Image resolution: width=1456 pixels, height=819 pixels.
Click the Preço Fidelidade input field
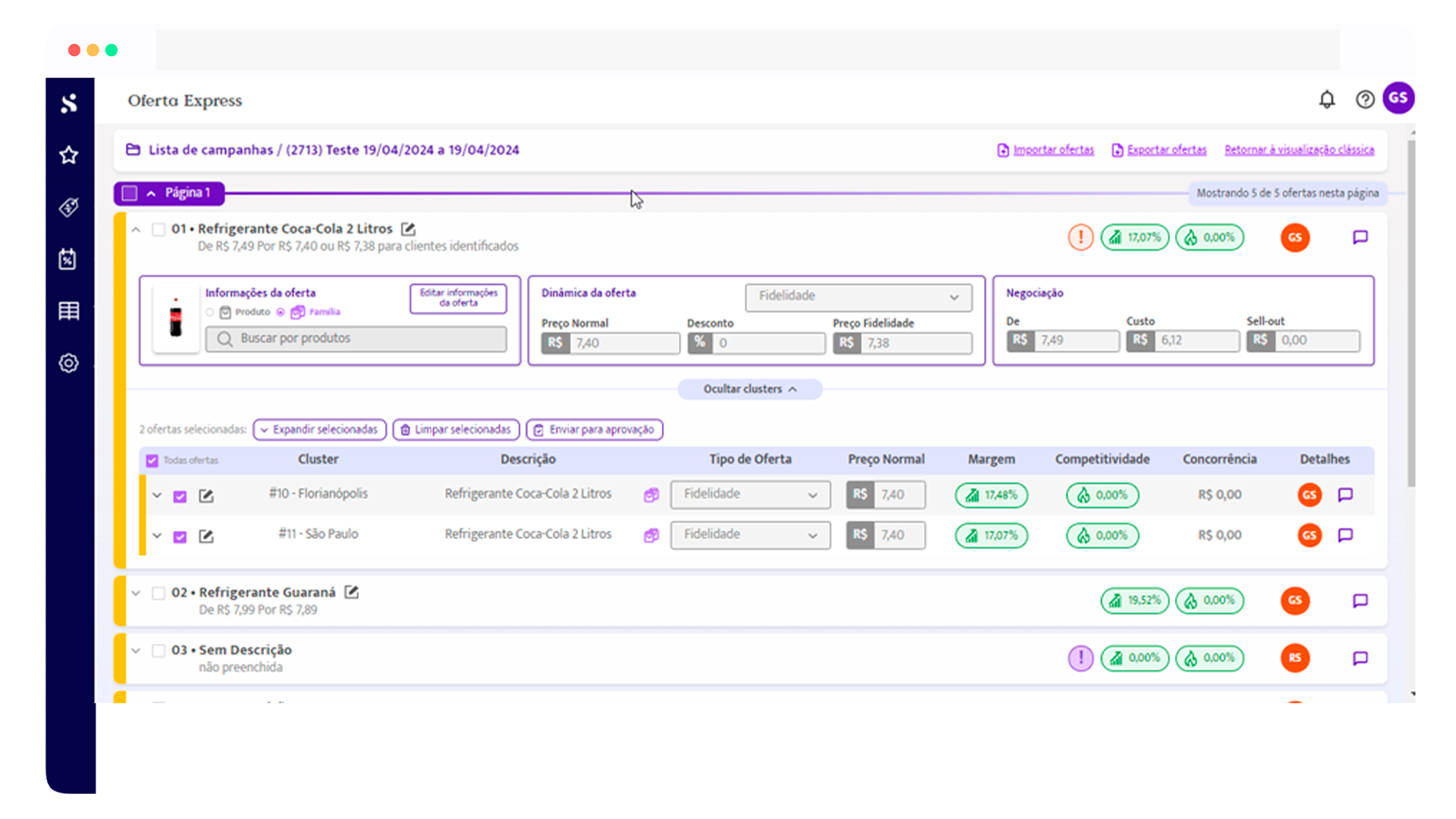[x=902, y=343]
